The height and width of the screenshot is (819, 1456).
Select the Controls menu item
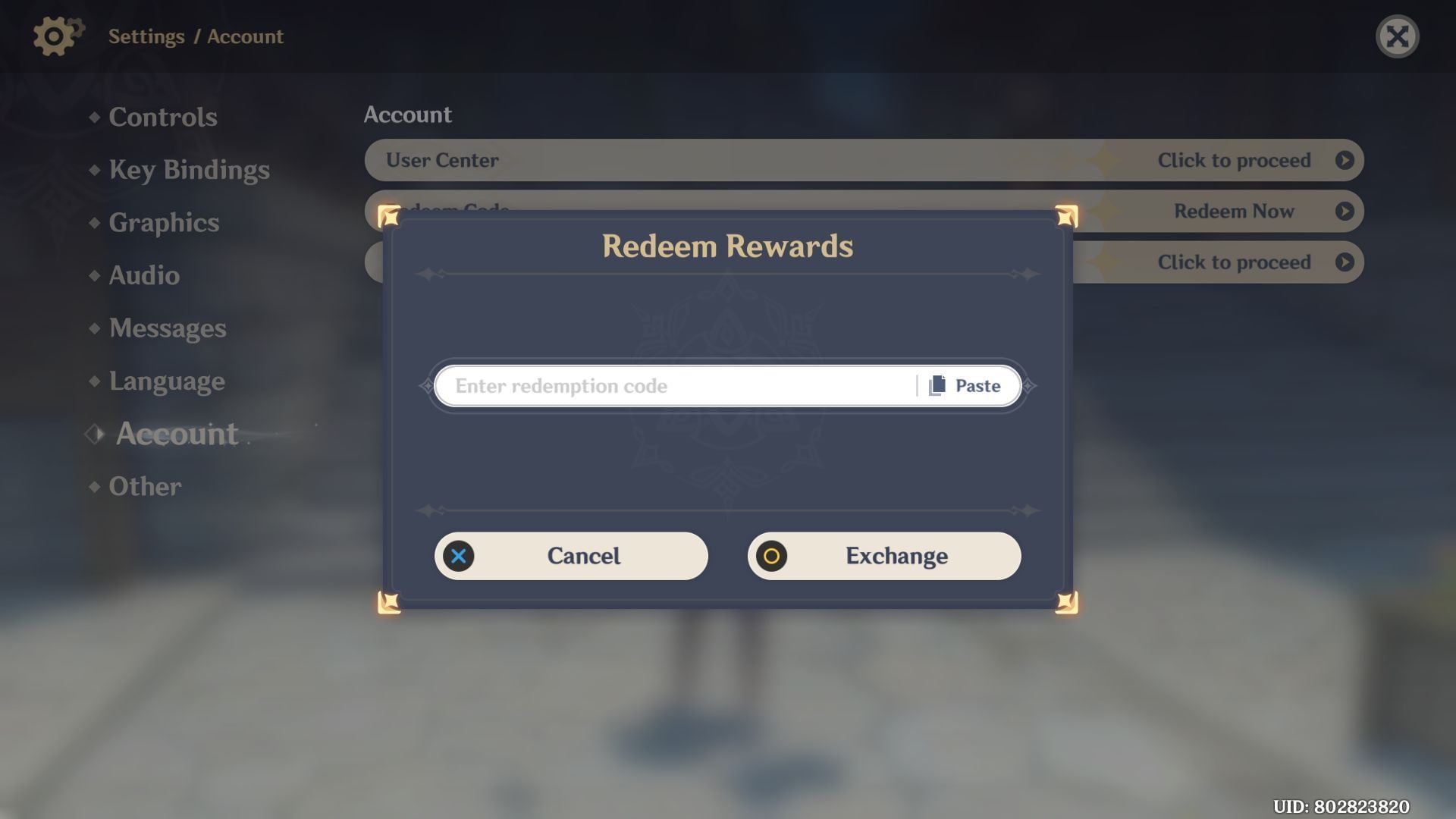[x=163, y=117]
